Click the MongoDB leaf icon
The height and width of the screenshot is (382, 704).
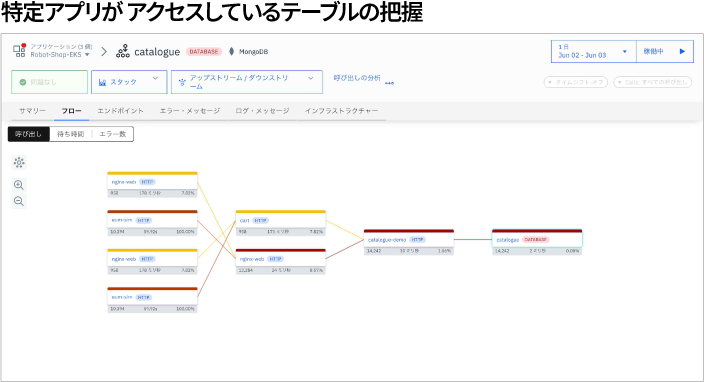coord(231,52)
